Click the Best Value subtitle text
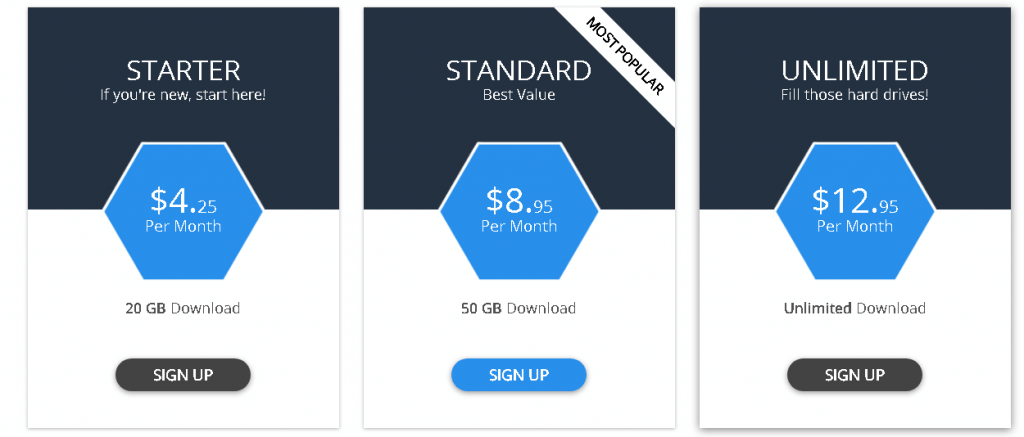 point(518,95)
